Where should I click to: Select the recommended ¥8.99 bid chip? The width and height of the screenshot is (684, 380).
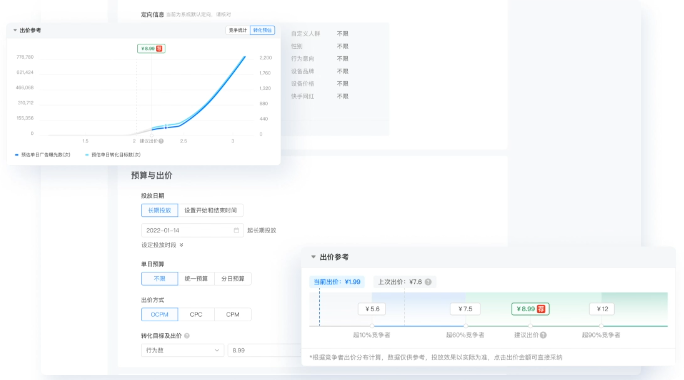pyautogui.click(x=530, y=309)
